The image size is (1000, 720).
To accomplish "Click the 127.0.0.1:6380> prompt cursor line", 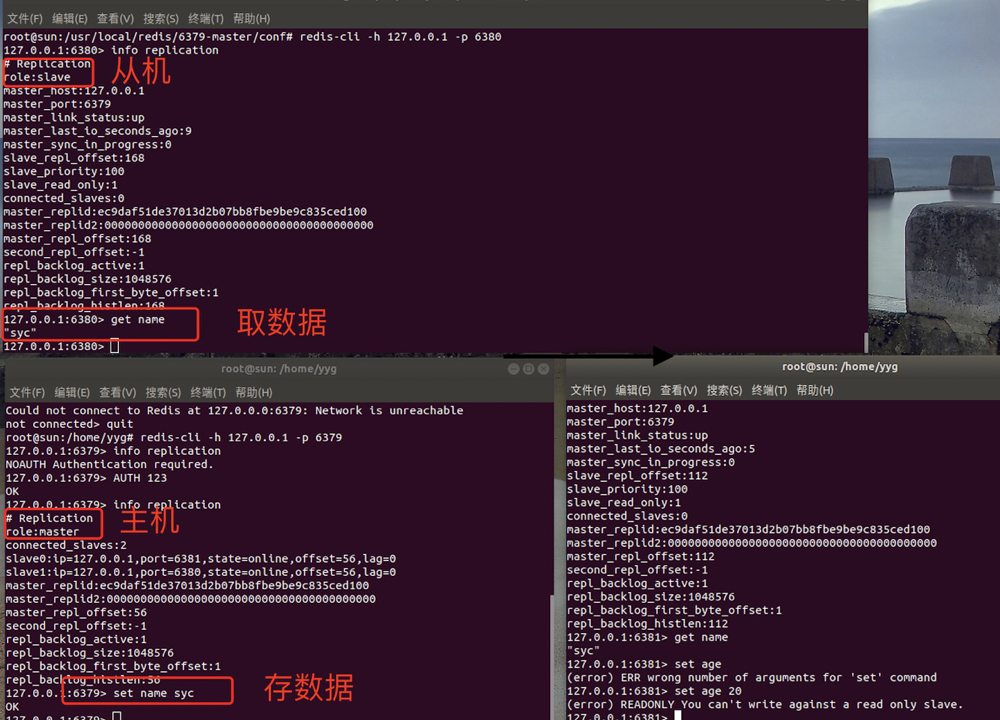I will click(x=61, y=346).
